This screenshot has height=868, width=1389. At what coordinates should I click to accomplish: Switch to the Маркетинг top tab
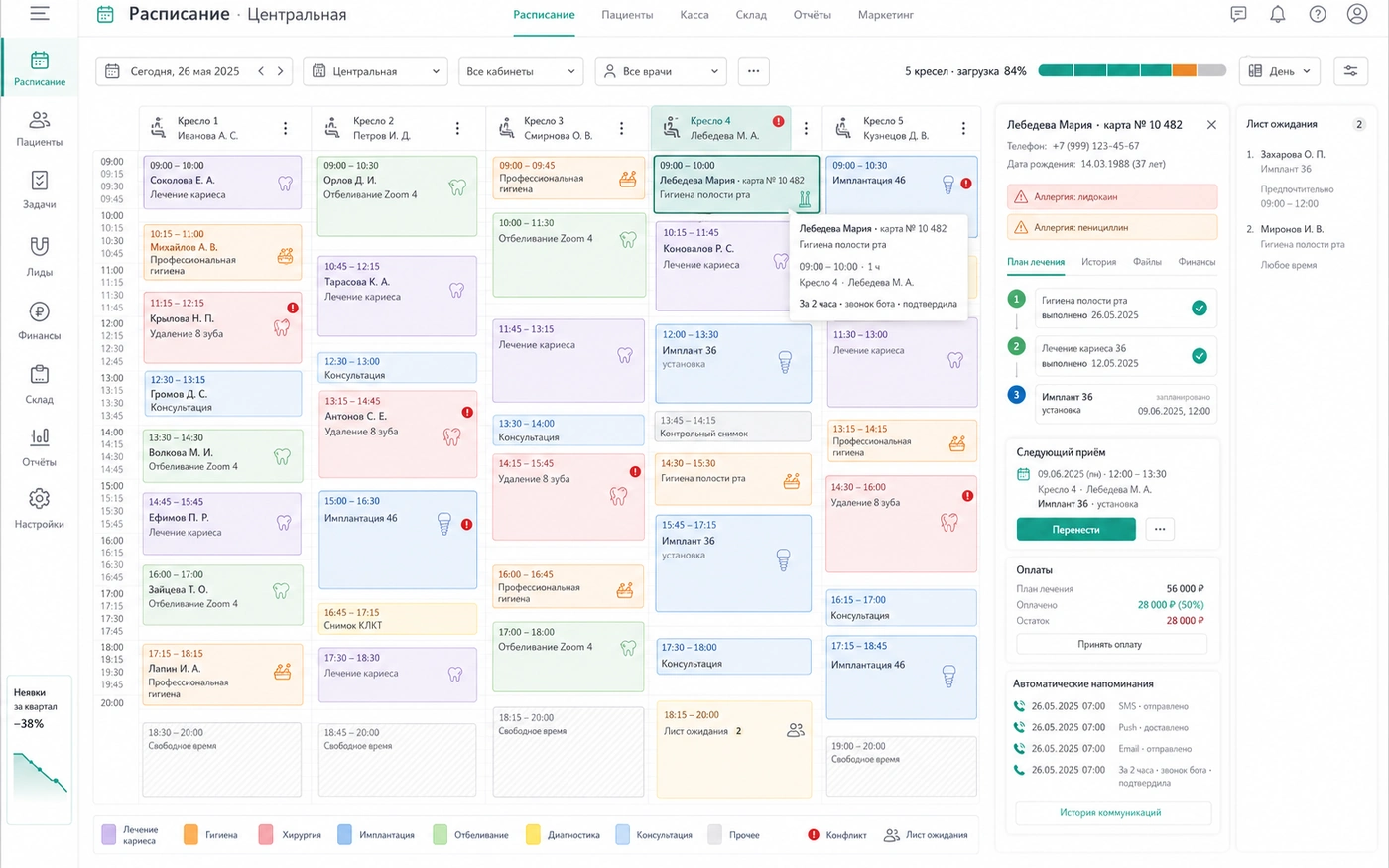[x=886, y=15]
